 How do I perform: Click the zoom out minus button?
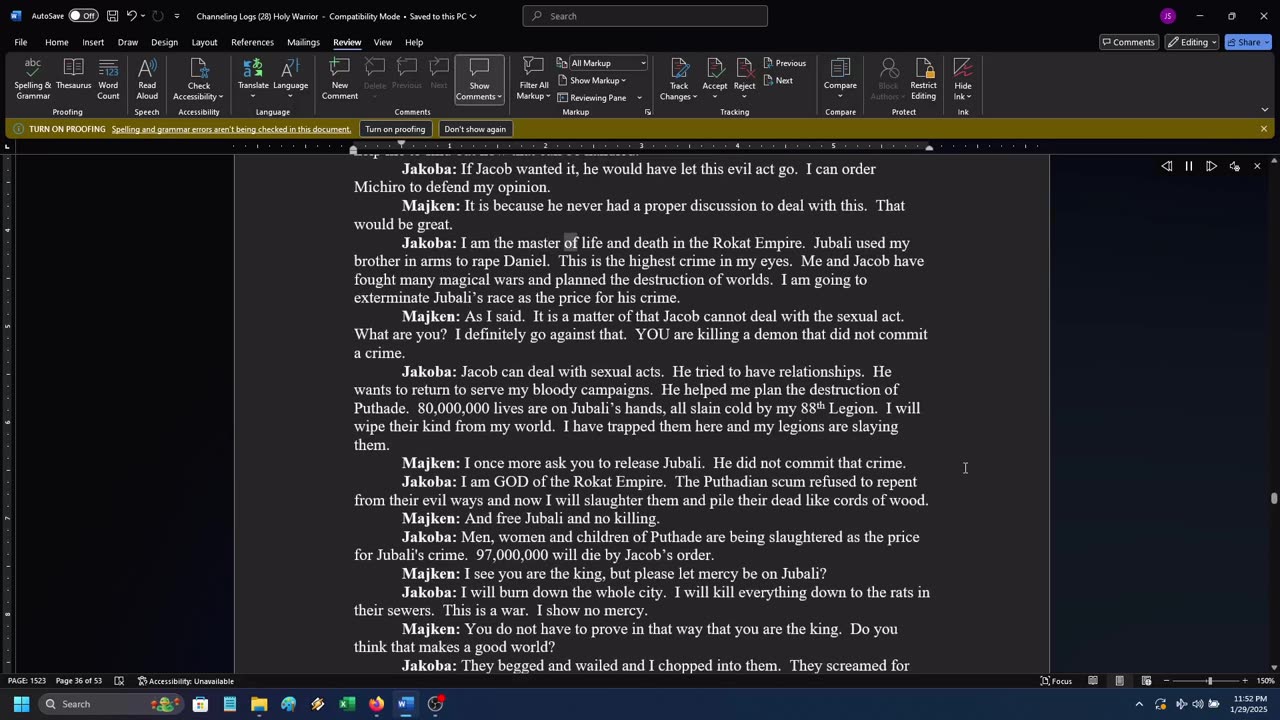point(1167,681)
